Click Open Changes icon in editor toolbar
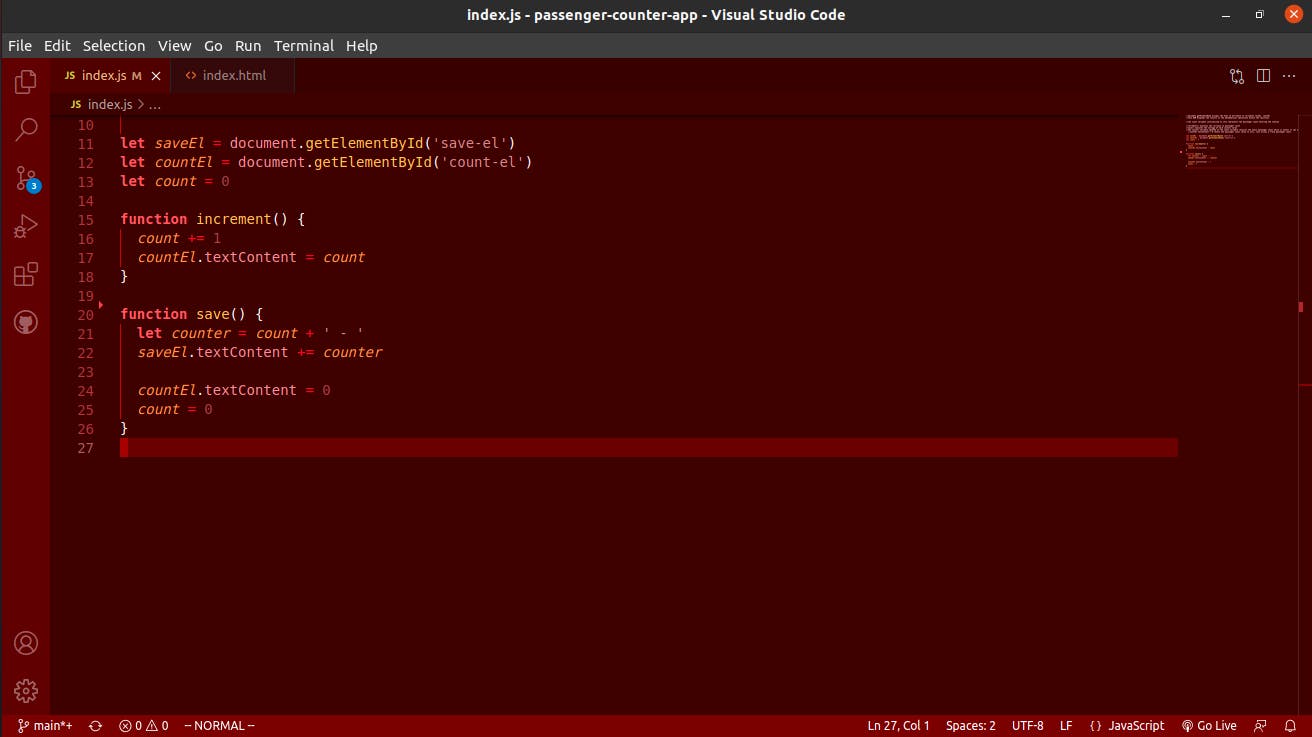 [1237, 76]
